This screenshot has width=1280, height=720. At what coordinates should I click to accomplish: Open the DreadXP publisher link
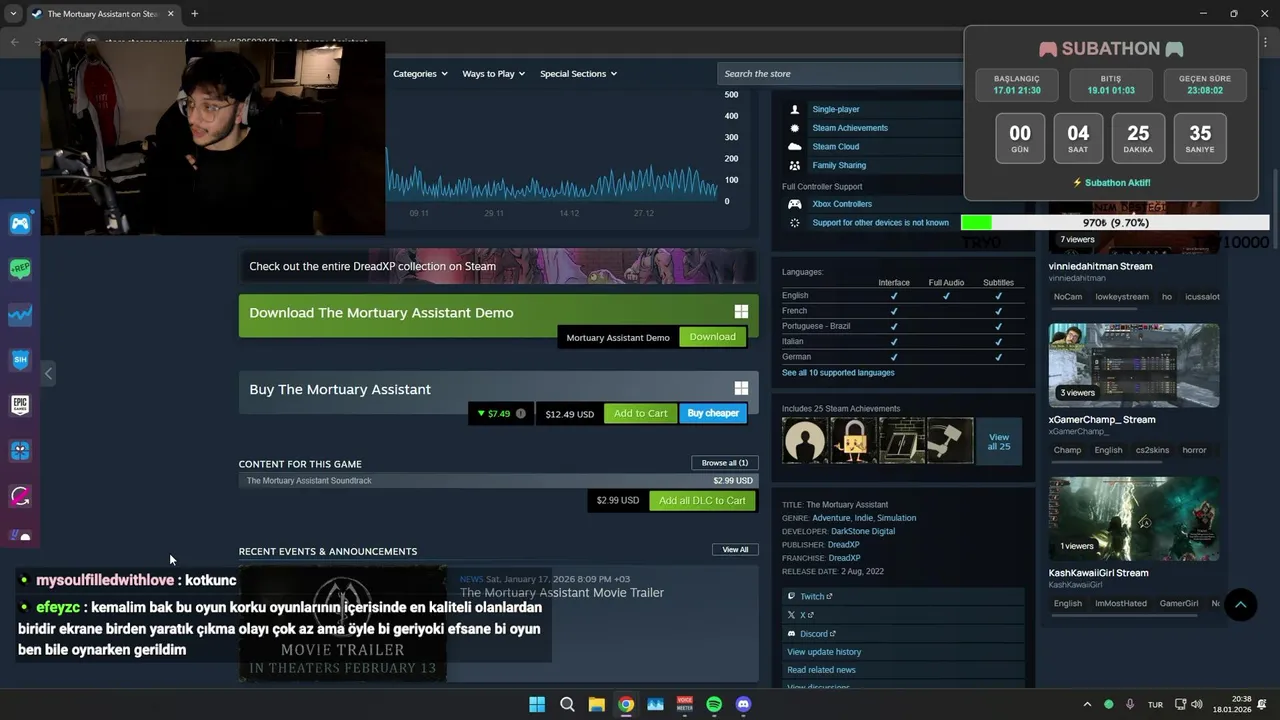(x=844, y=545)
